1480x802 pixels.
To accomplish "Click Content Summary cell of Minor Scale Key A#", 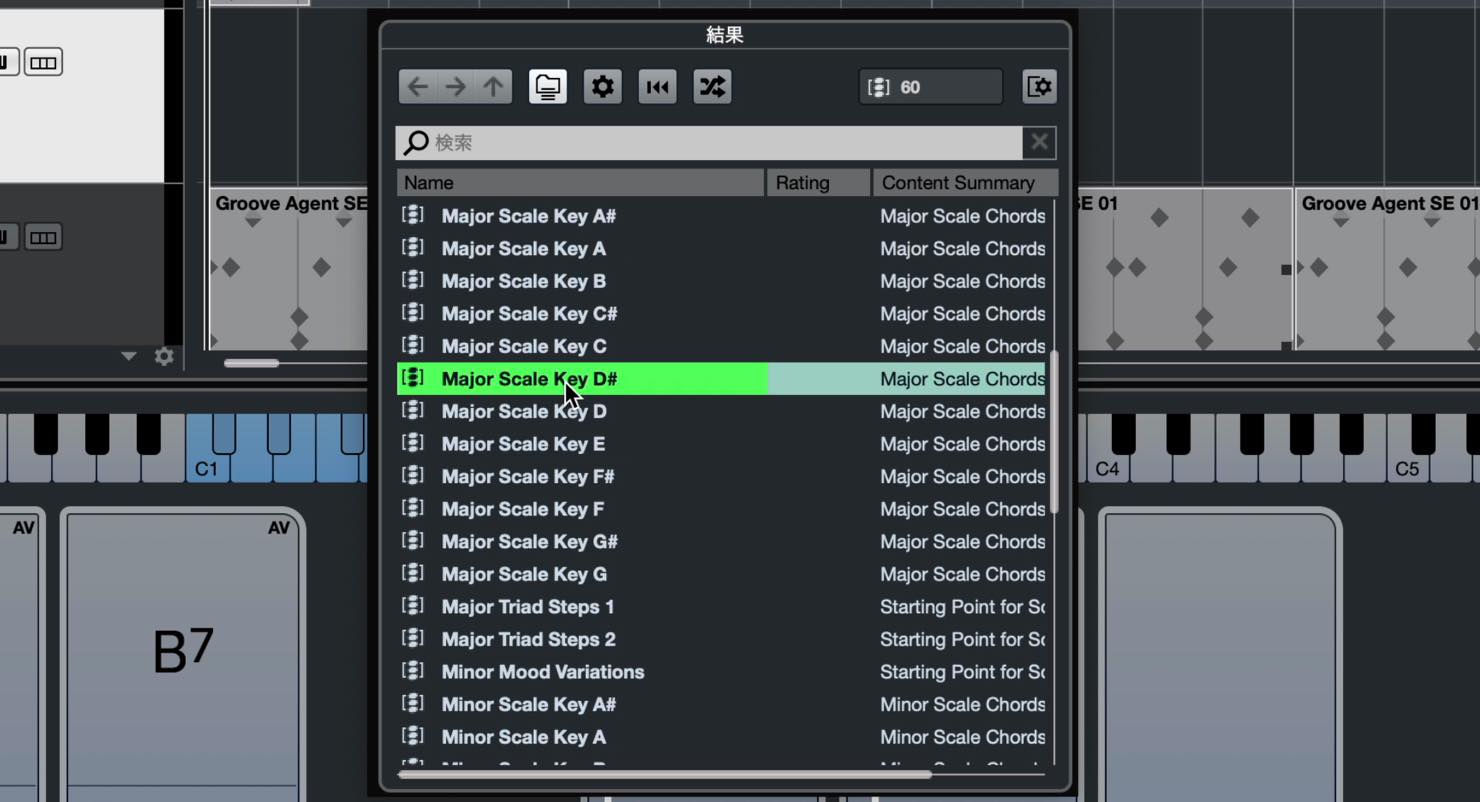I will click(x=962, y=704).
